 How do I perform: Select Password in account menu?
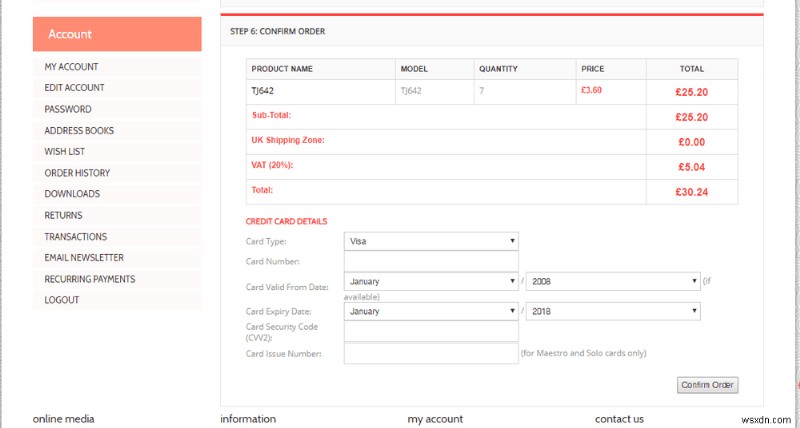[68, 109]
